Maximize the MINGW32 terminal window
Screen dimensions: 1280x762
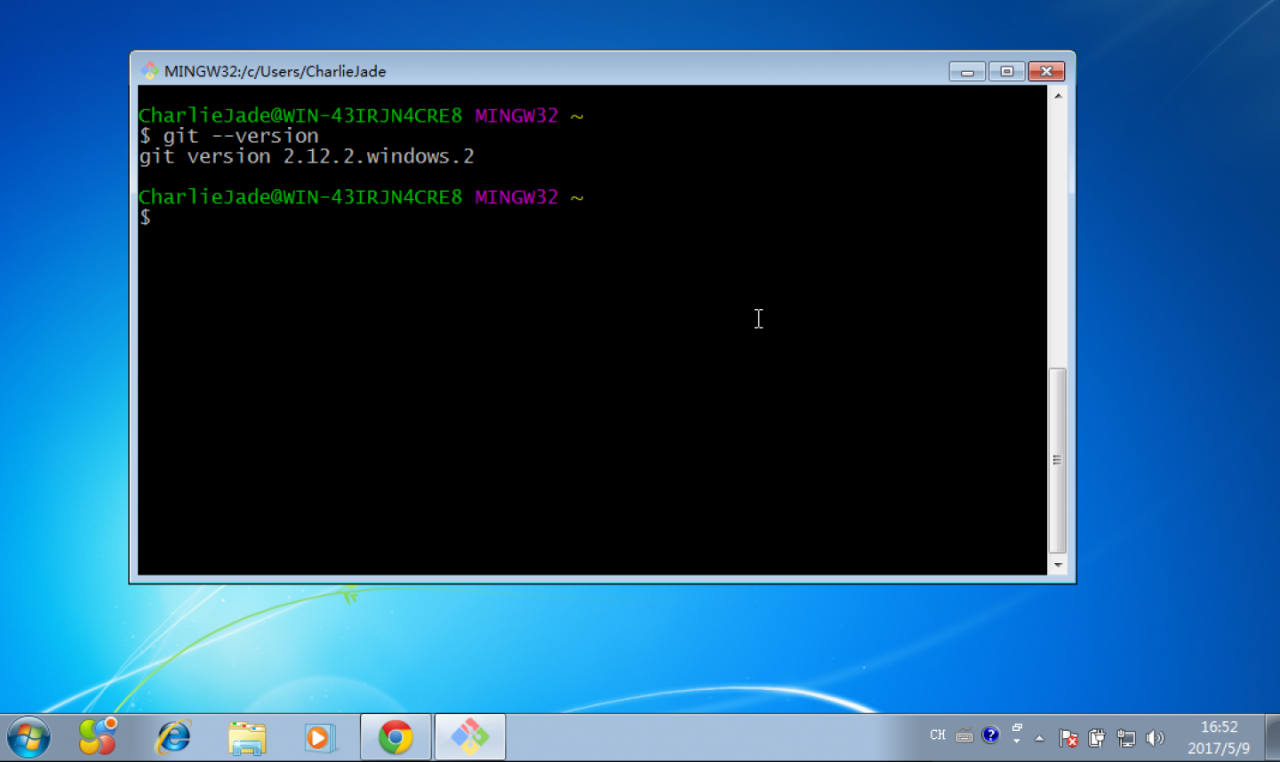click(x=1006, y=72)
